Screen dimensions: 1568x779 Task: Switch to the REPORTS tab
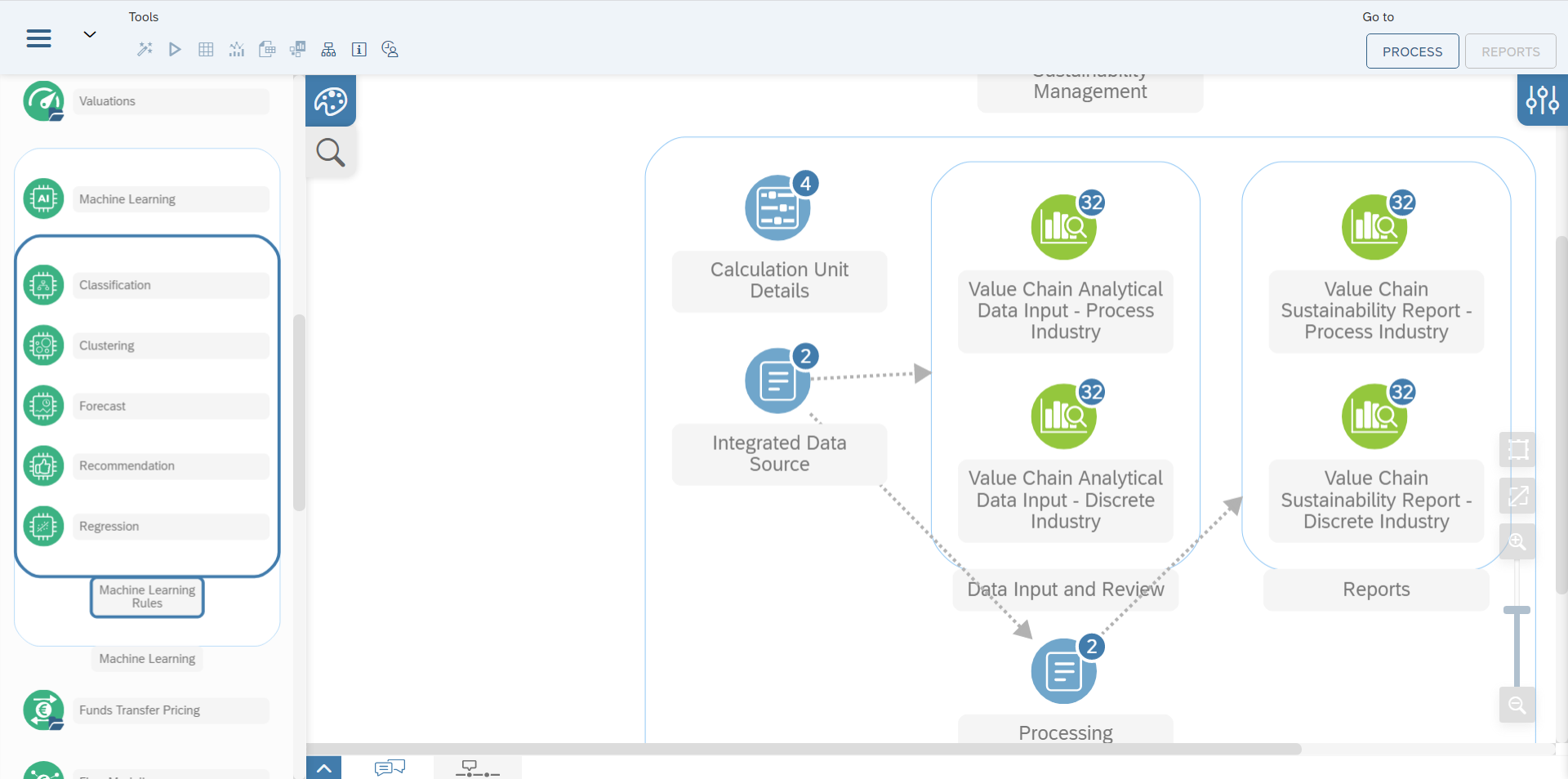1510,51
